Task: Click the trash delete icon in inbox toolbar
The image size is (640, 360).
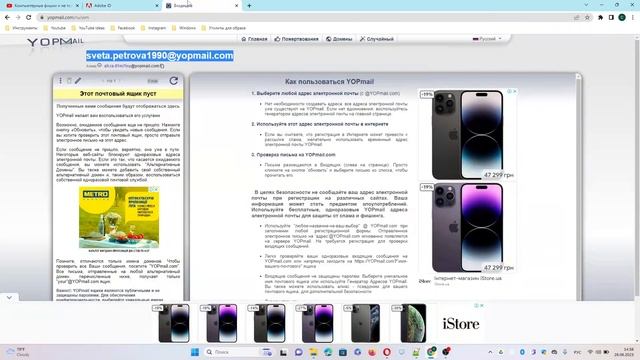Action: click(69, 81)
